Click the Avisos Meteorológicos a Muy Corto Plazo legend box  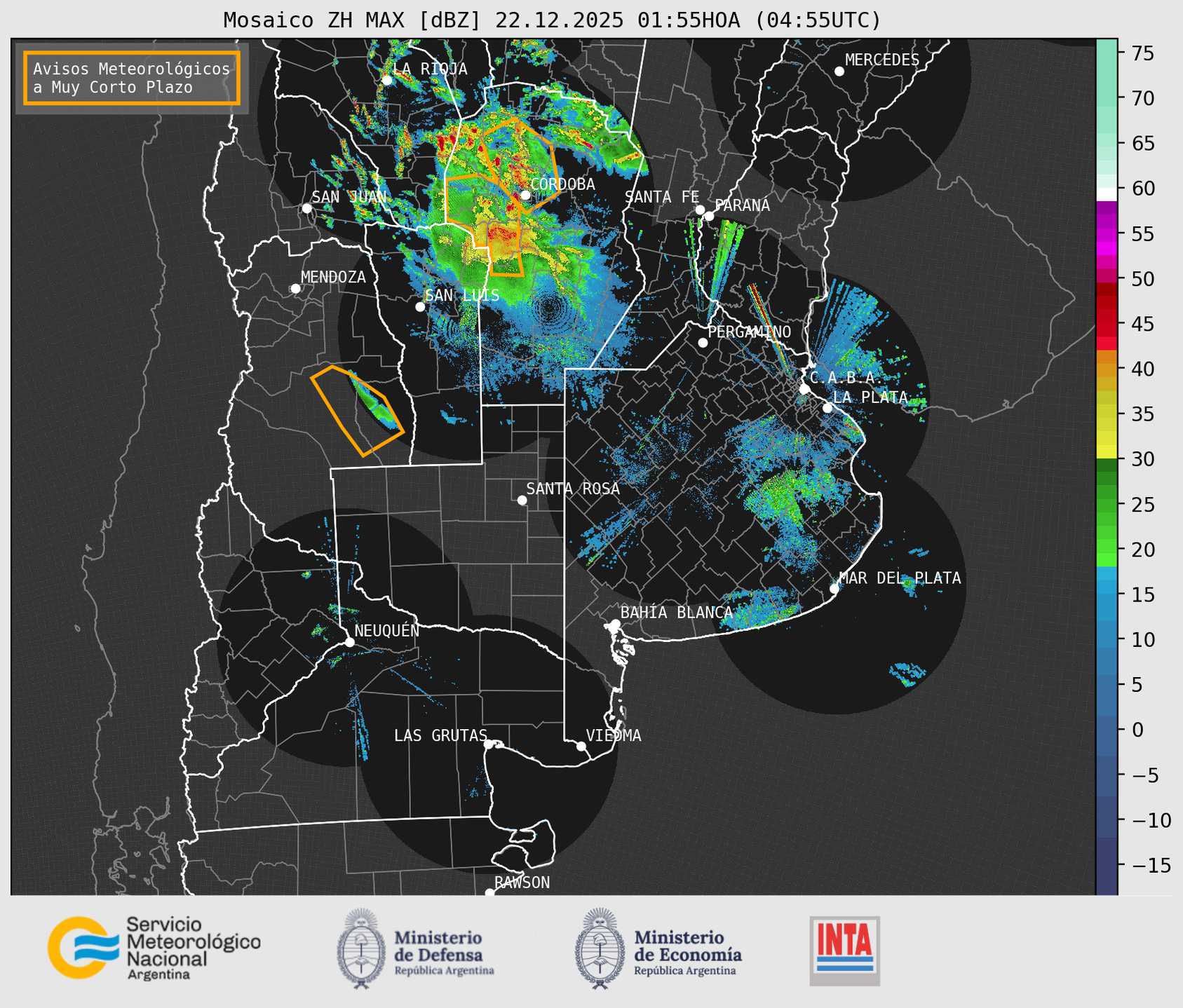click(x=132, y=78)
